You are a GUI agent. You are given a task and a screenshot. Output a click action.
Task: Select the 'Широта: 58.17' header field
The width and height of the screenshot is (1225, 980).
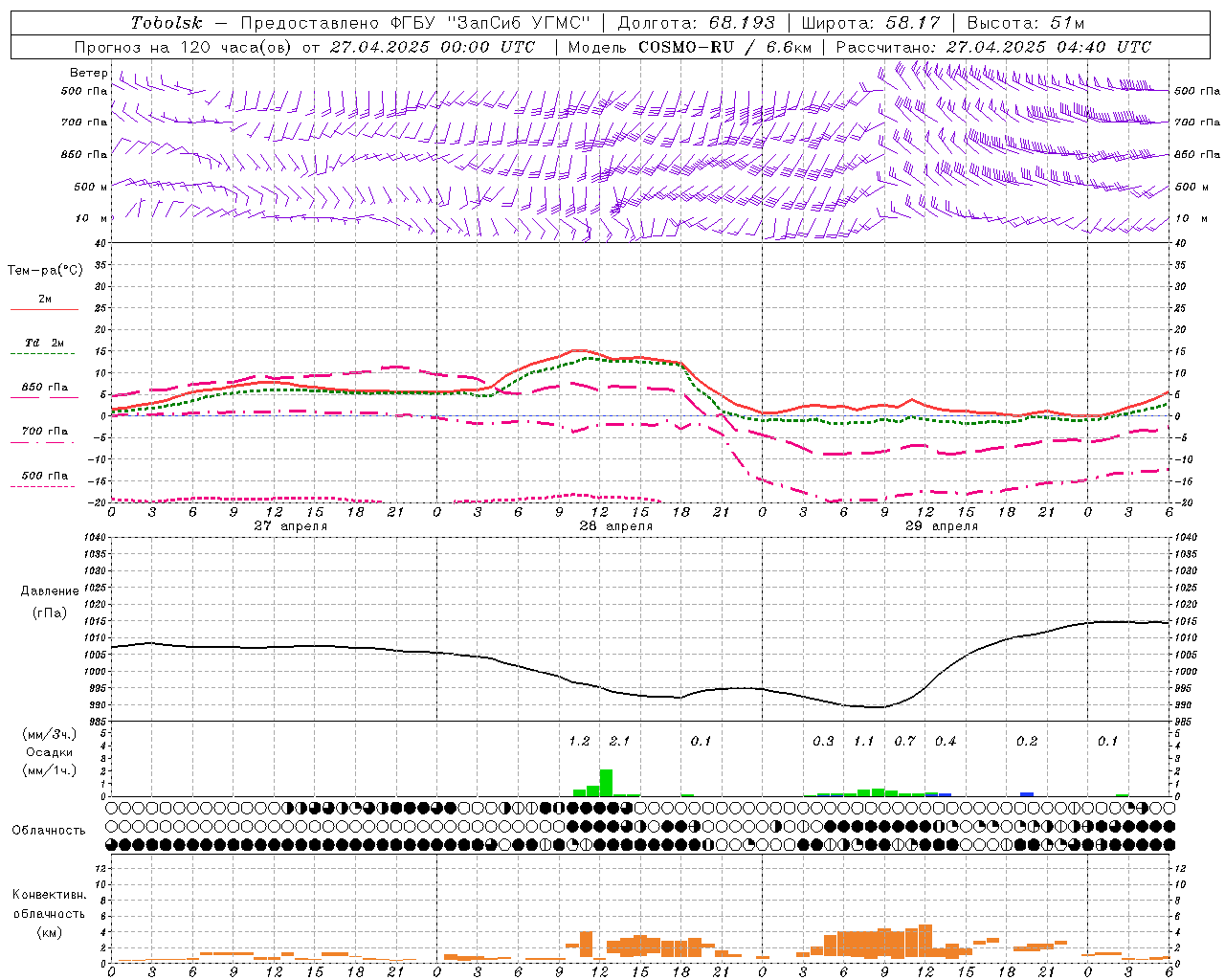871,23
